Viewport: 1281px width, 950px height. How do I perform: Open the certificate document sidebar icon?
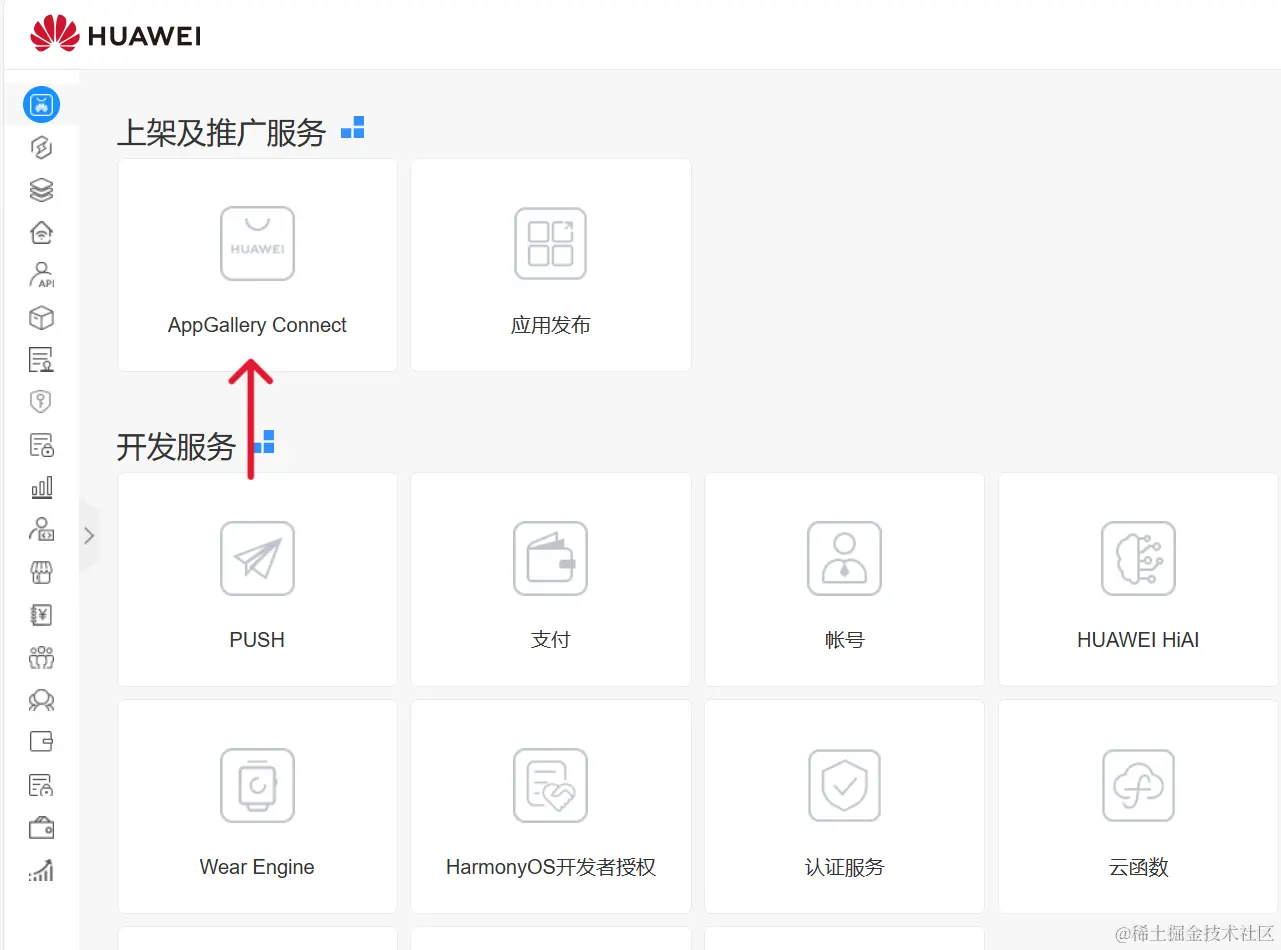pyautogui.click(x=41, y=360)
